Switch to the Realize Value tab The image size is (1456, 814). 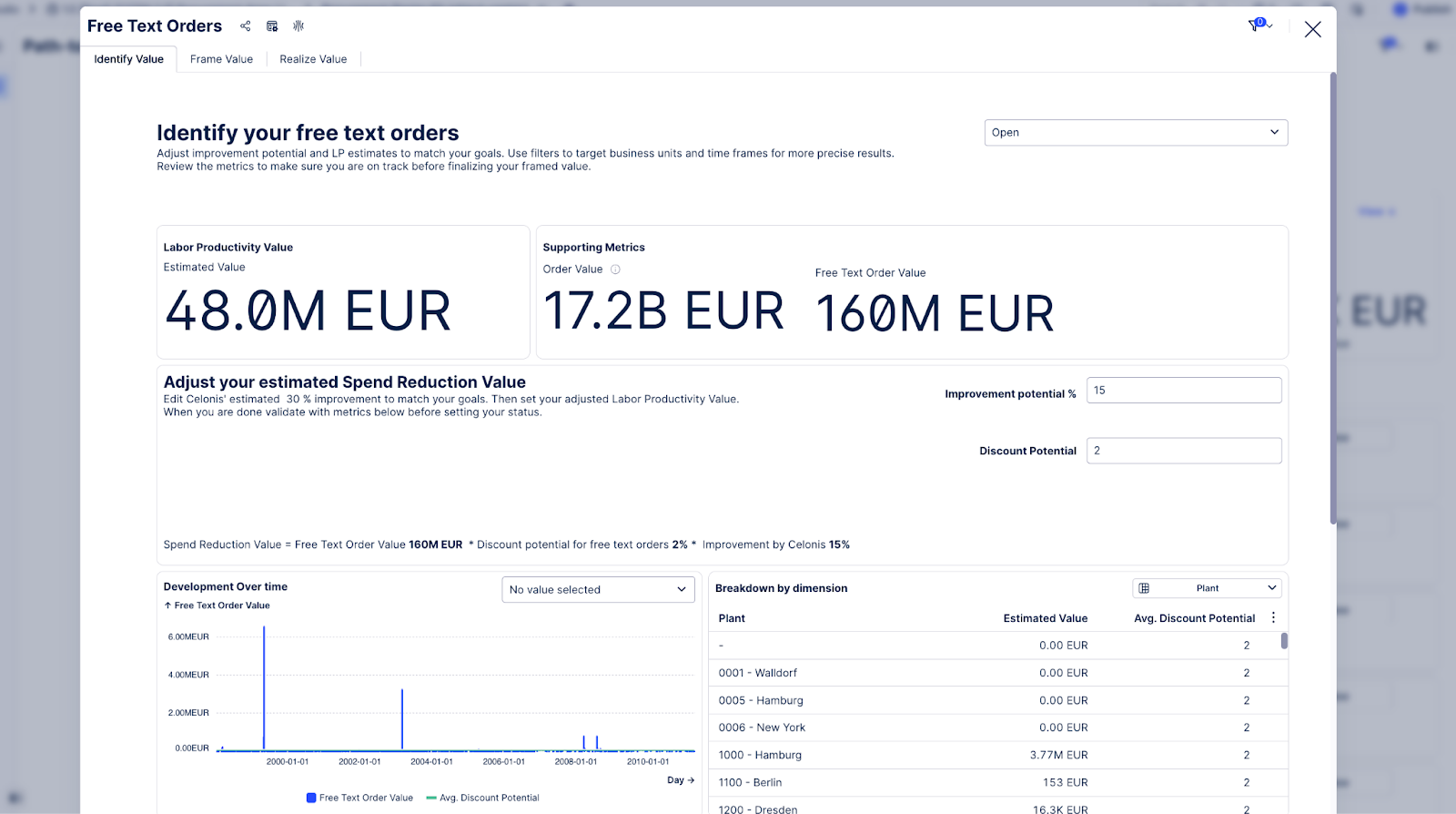[x=313, y=59]
